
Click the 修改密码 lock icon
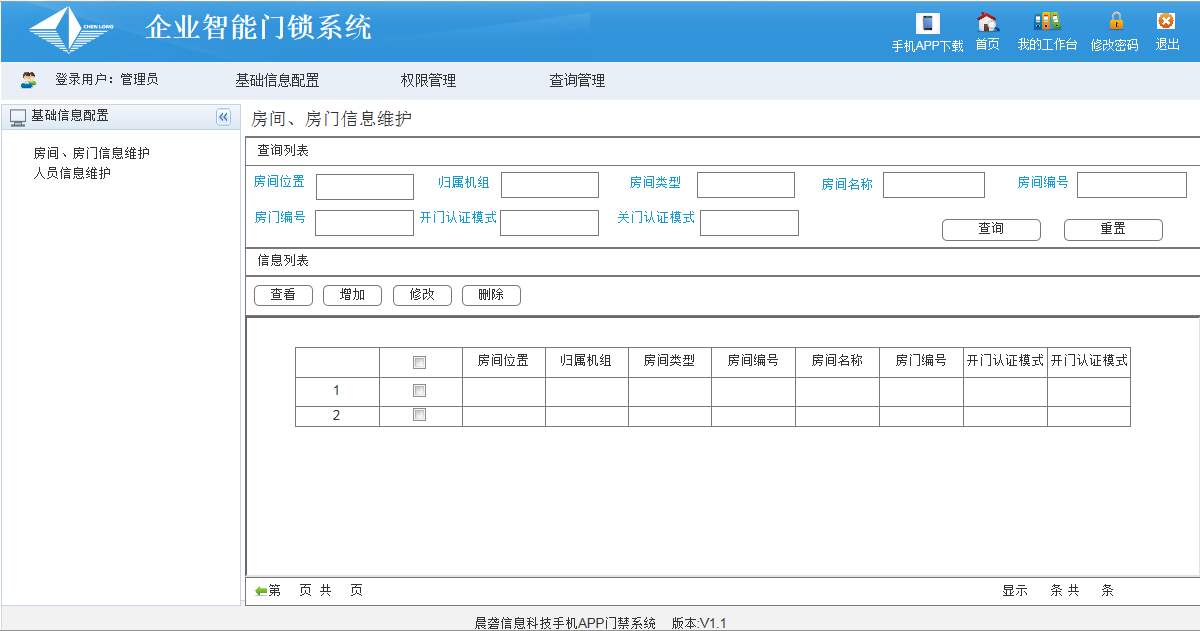[1116, 21]
